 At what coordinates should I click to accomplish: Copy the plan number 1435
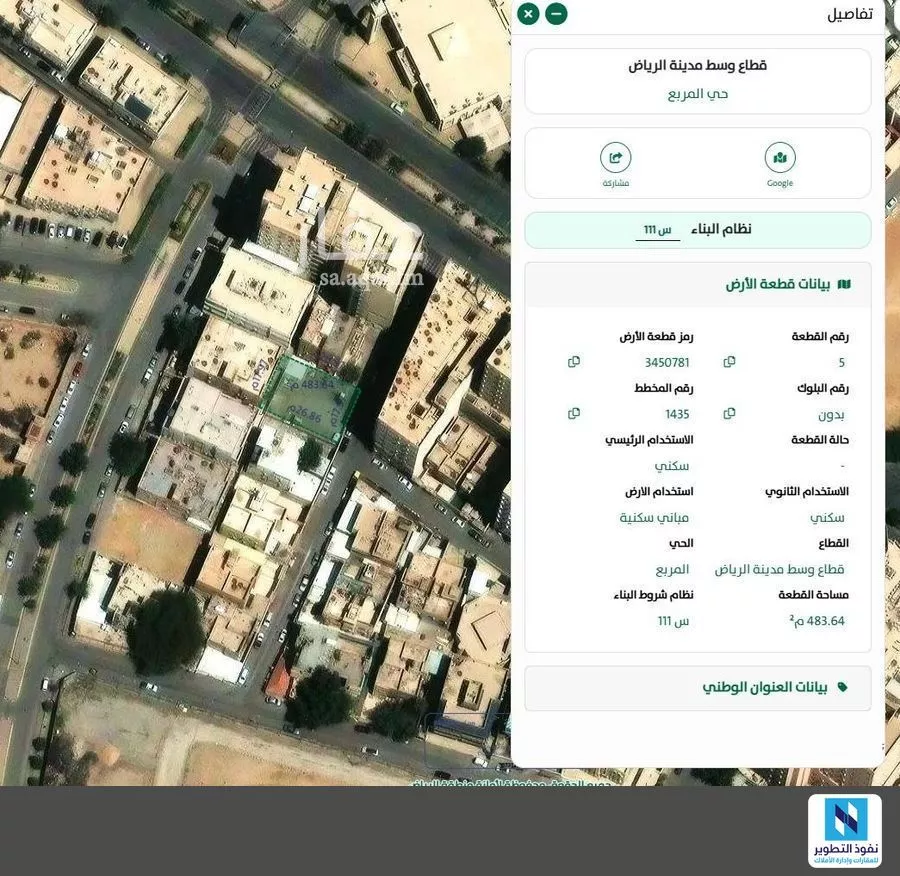coord(574,414)
